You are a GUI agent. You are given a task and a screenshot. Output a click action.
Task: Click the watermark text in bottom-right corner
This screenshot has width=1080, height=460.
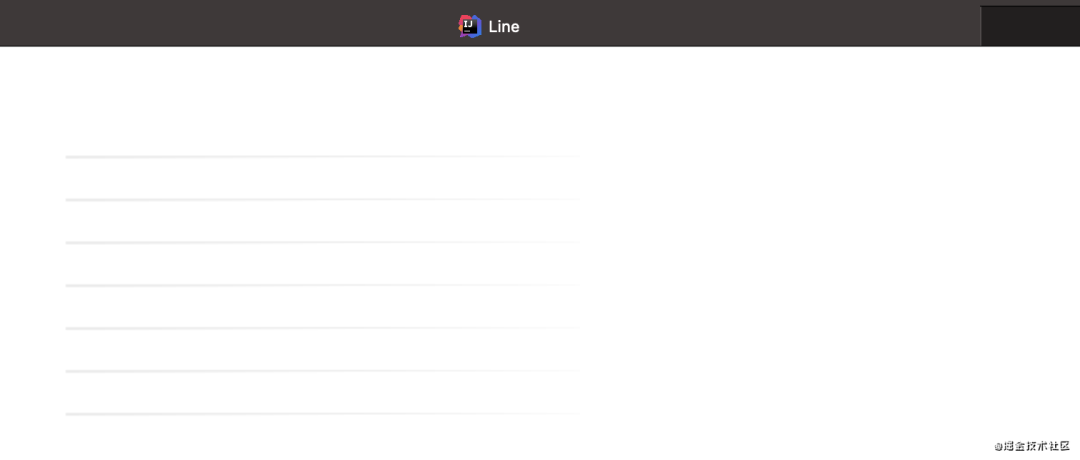pos(1032,446)
